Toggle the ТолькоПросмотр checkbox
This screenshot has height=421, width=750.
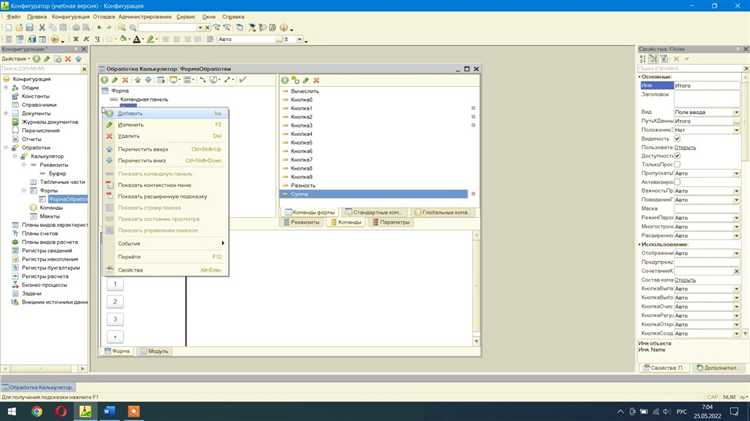coord(677,164)
